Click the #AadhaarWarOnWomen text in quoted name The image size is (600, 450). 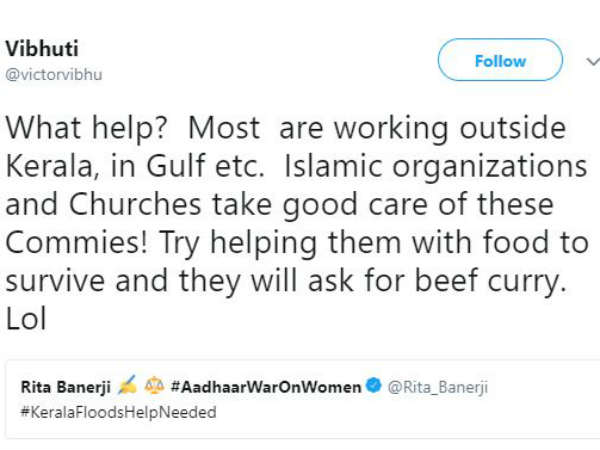point(266,386)
